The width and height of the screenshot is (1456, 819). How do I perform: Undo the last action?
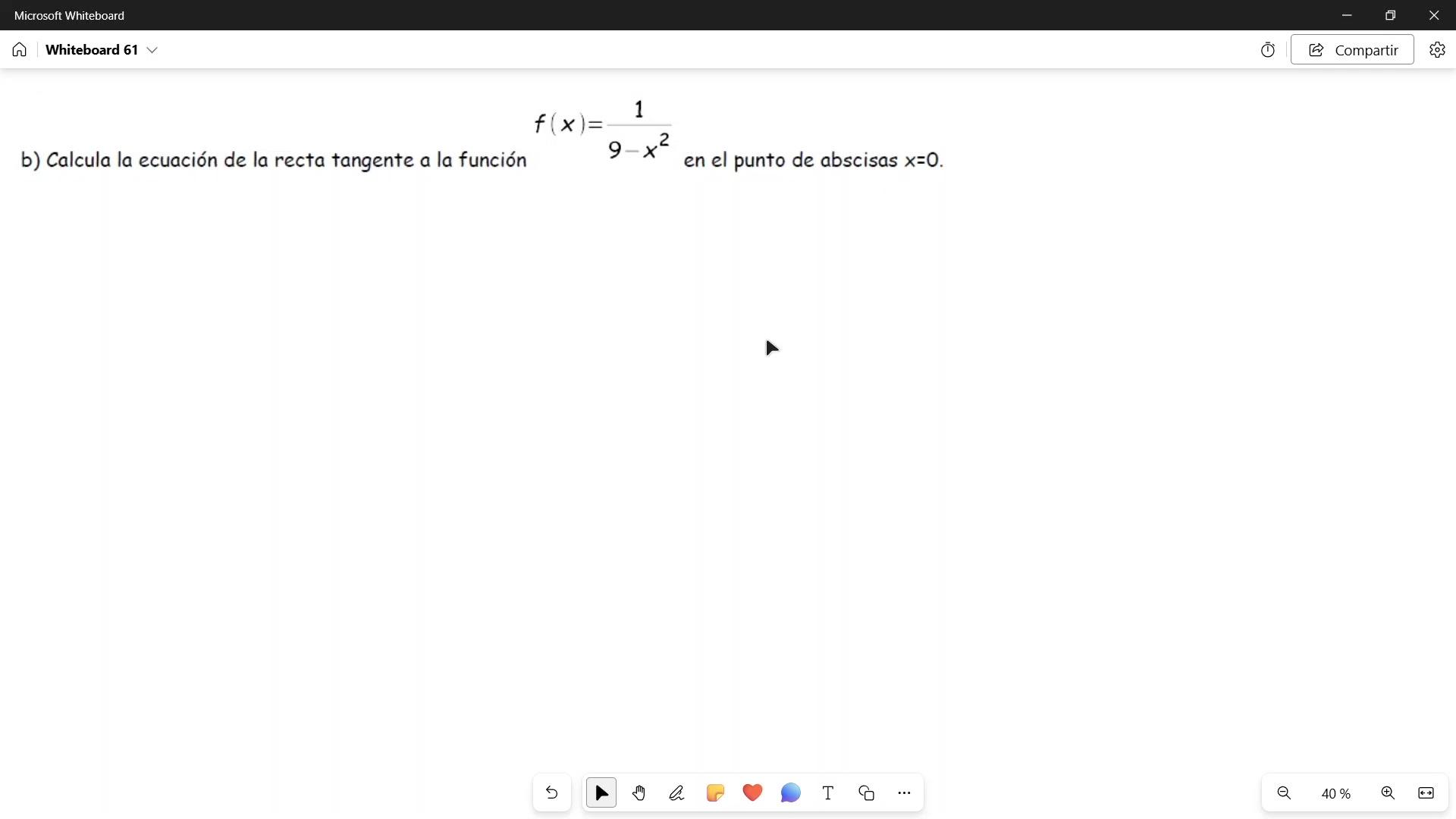coord(552,793)
